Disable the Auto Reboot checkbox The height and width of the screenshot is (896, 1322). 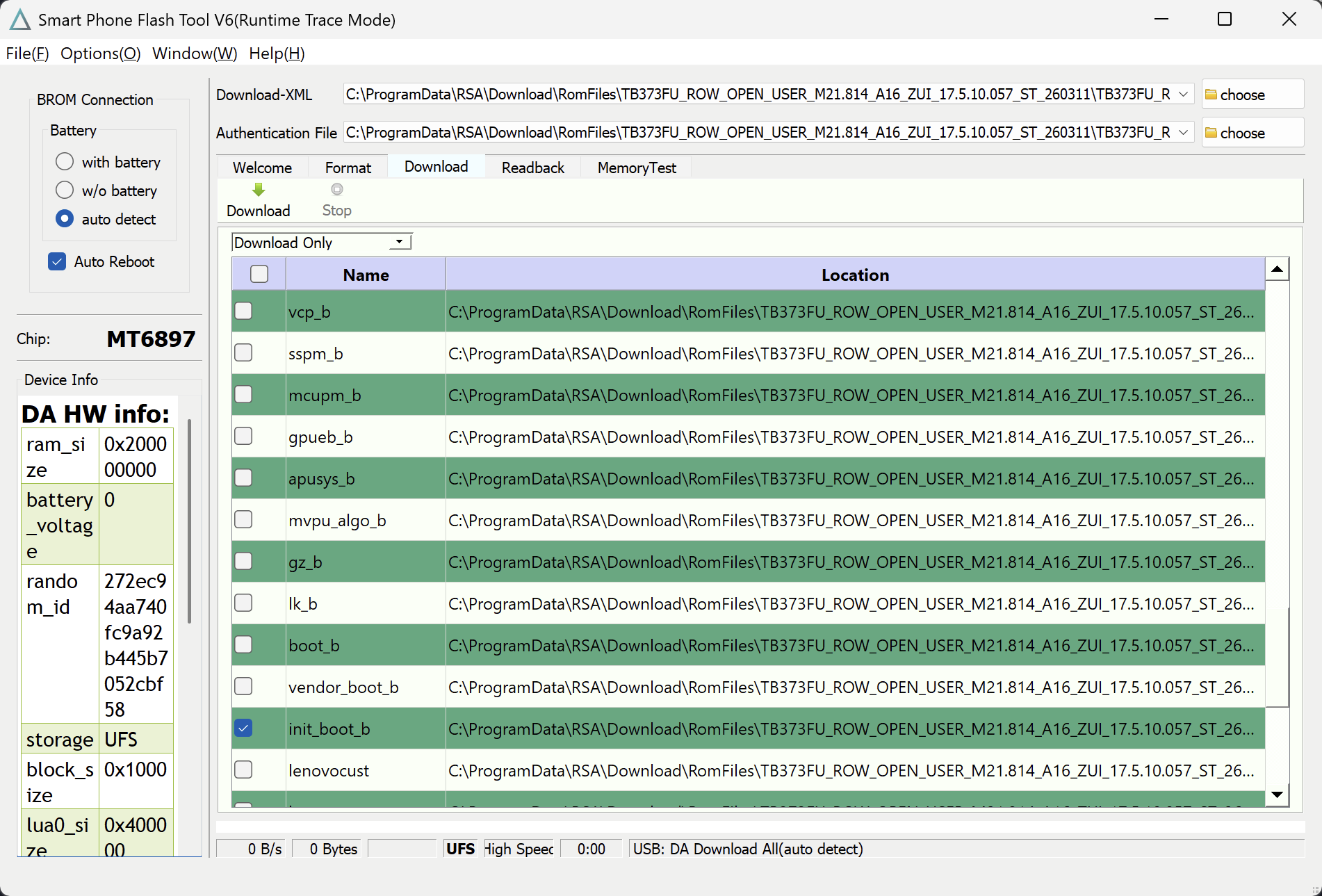point(57,261)
